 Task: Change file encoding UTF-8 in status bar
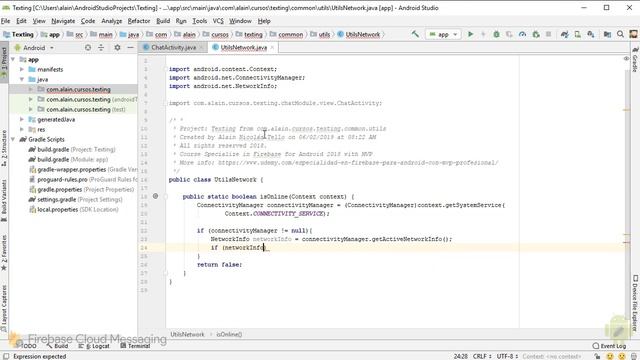(x=507, y=356)
